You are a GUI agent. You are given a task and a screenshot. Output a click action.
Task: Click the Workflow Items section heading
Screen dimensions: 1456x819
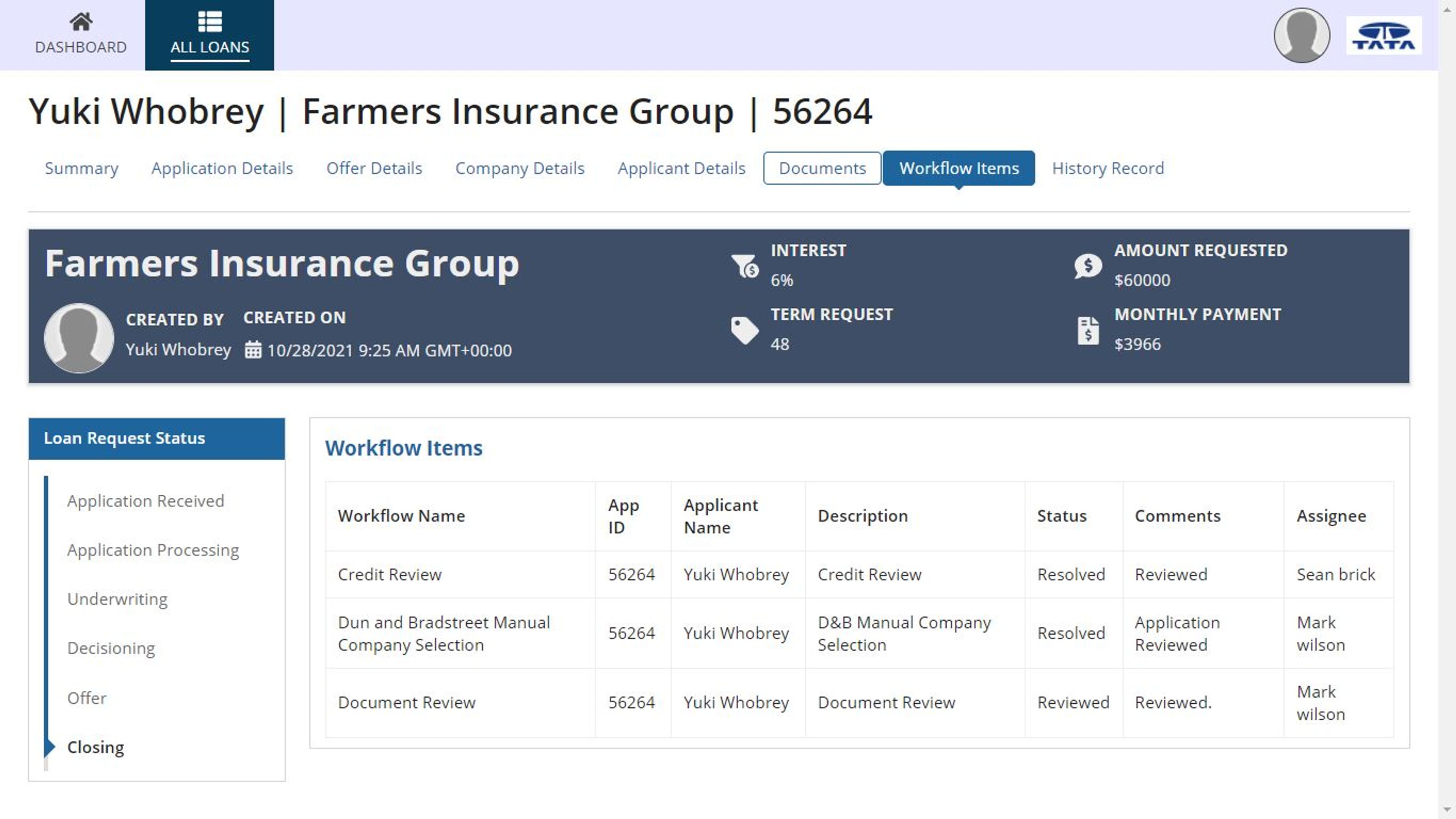tap(403, 448)
